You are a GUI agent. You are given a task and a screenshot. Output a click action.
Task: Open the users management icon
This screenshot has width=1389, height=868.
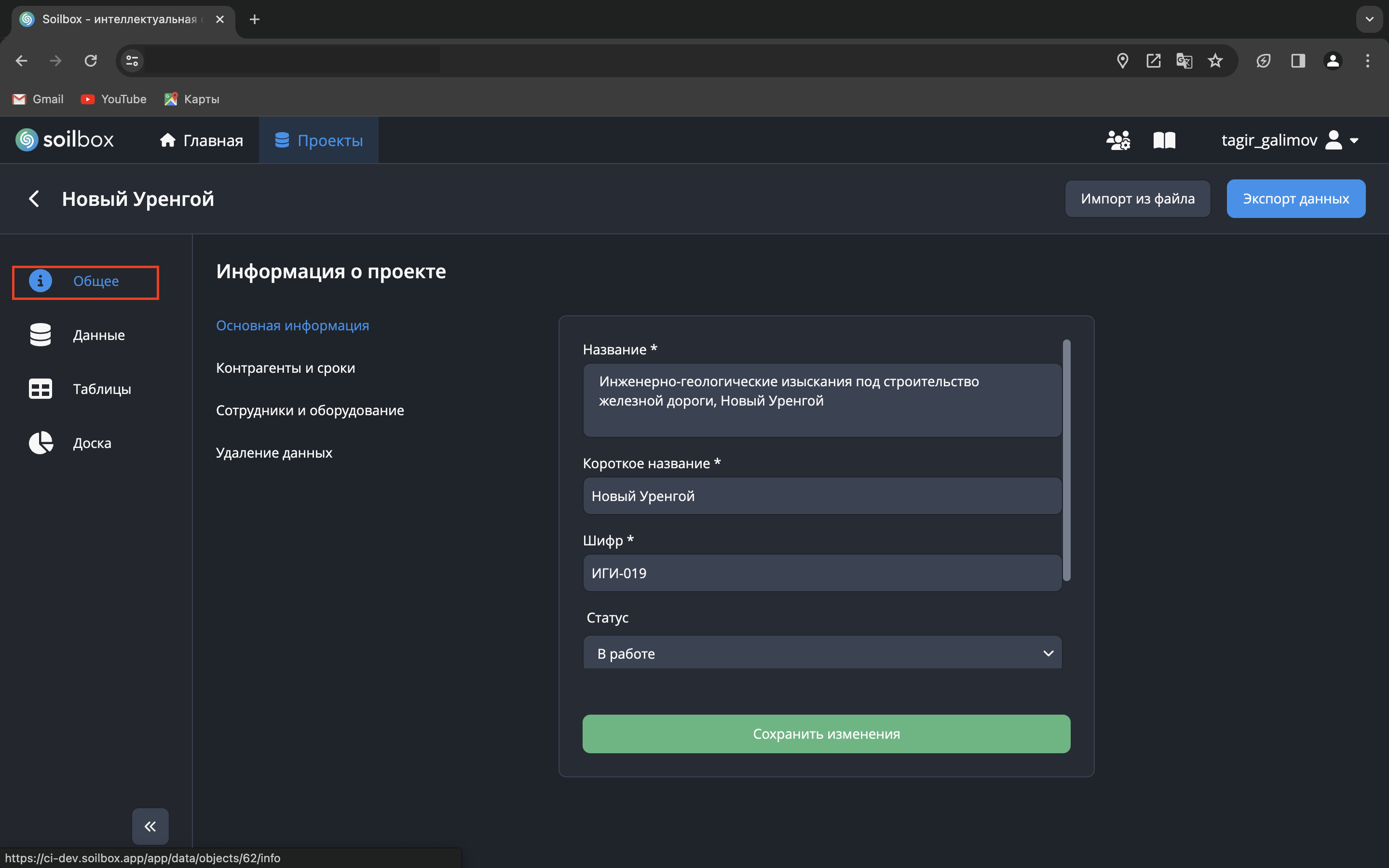(x=1118, y=140)
